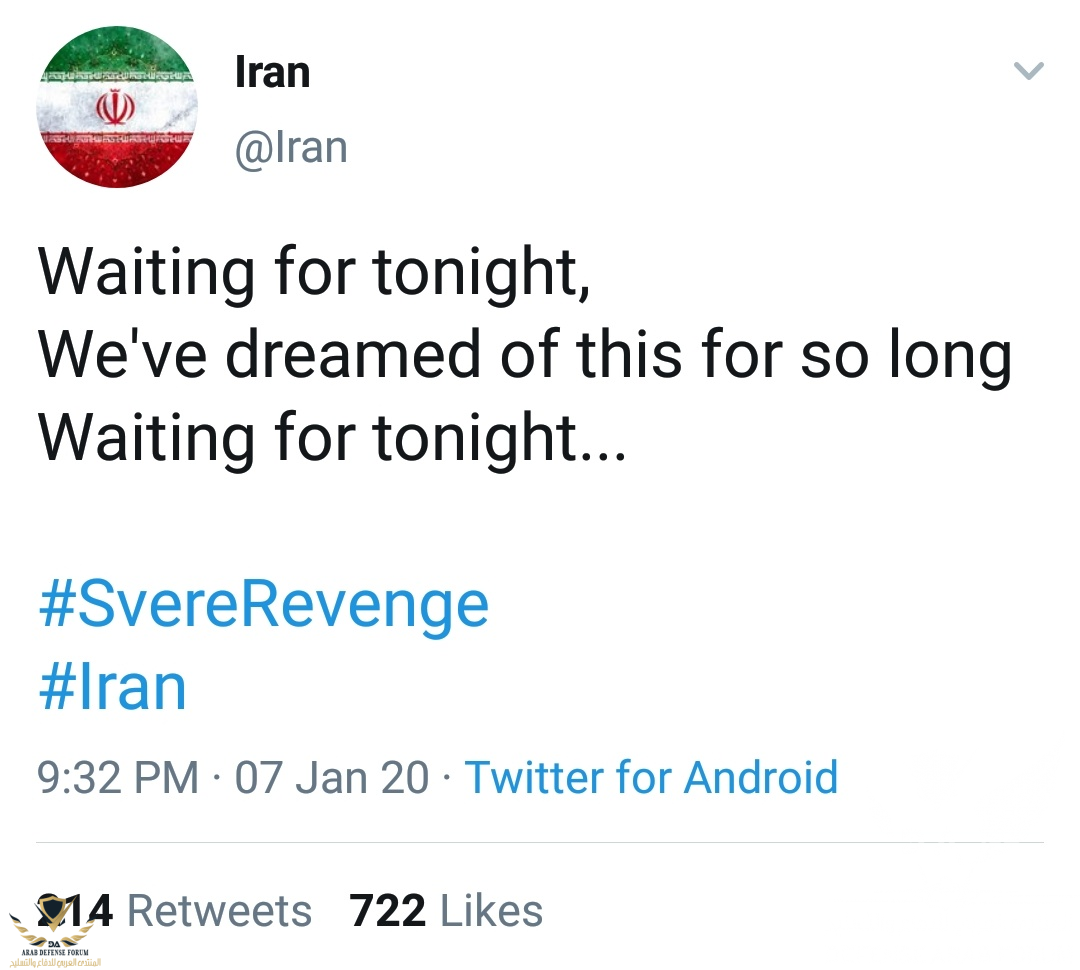
Task: Click the Twitter for Android source link
Action: [x=651, y=777]
